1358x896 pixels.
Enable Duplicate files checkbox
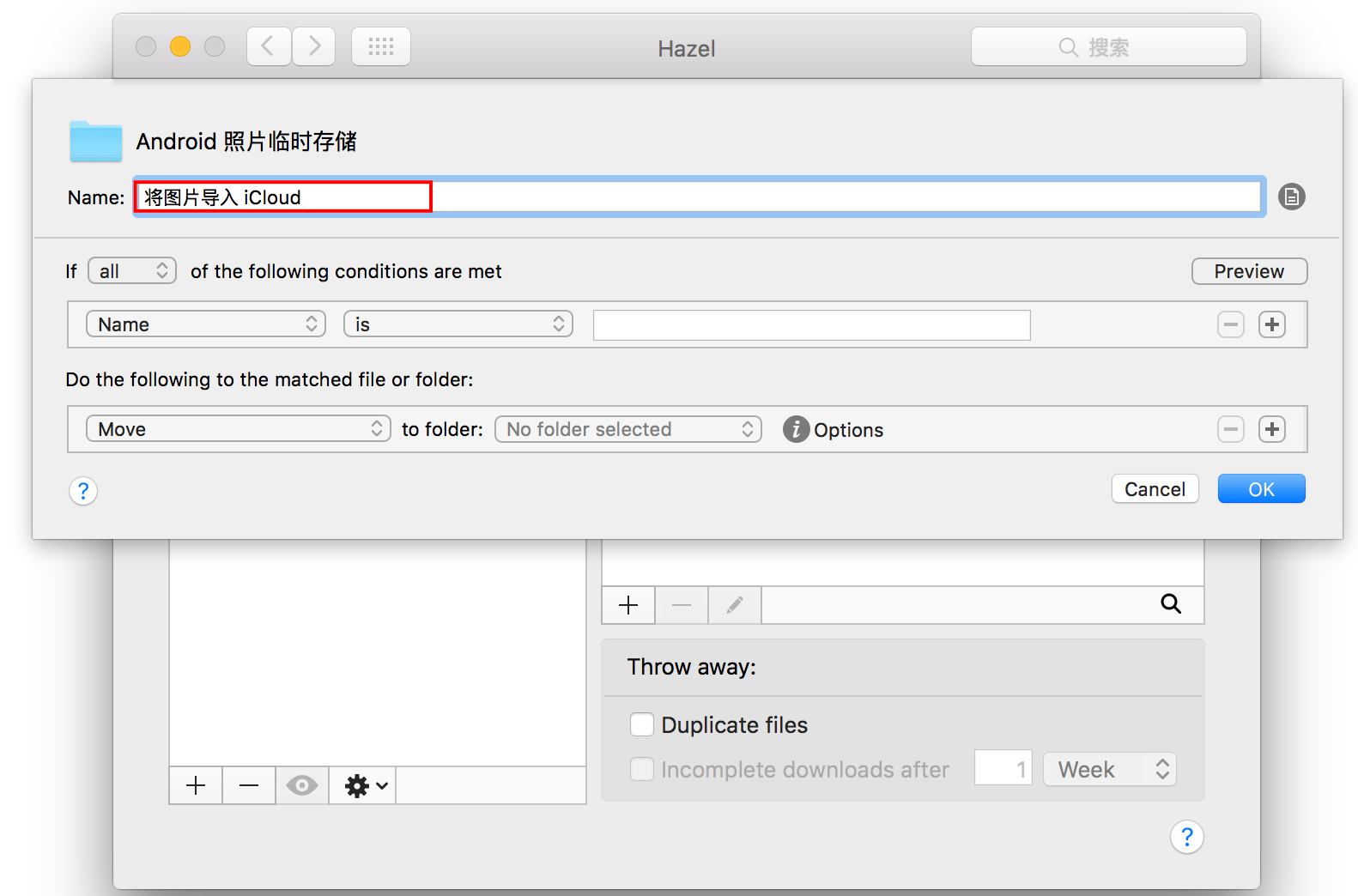click(x=642, y=725)
